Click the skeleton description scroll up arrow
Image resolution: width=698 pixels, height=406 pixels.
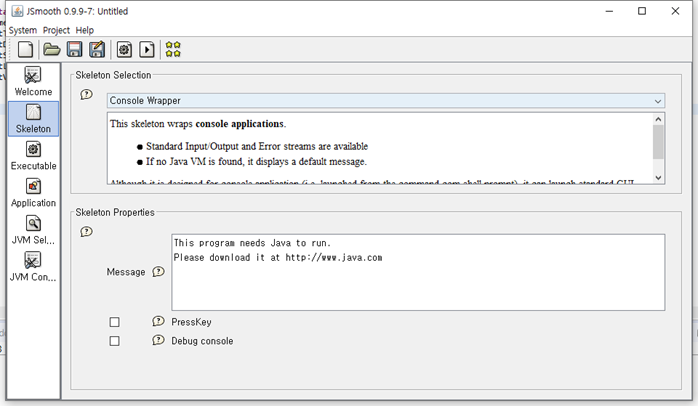pos(658,119)
